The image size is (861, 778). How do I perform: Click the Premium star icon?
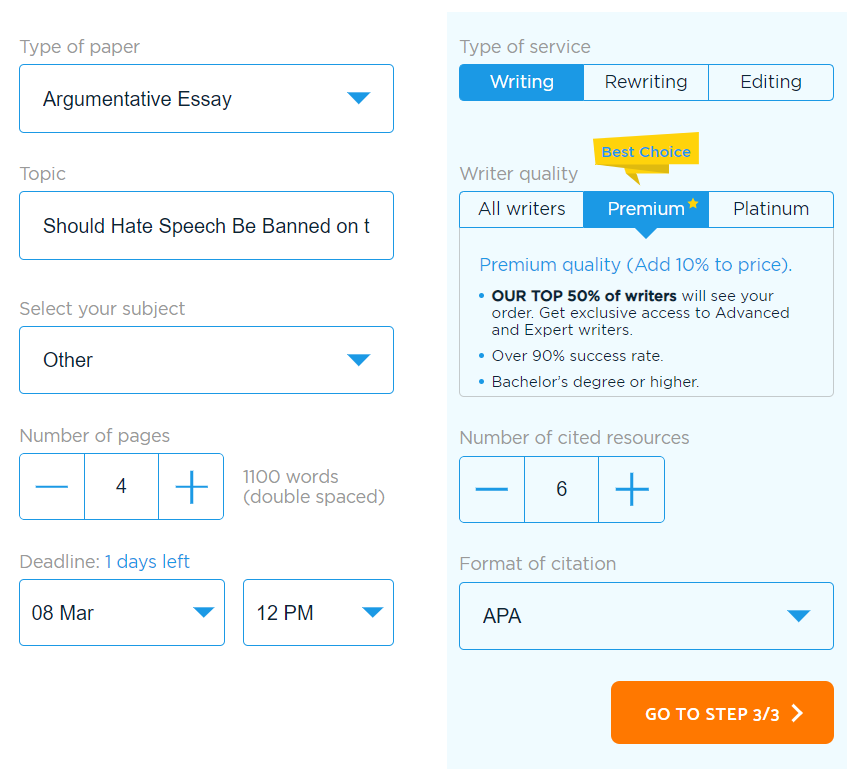click(x=693, y=203)
